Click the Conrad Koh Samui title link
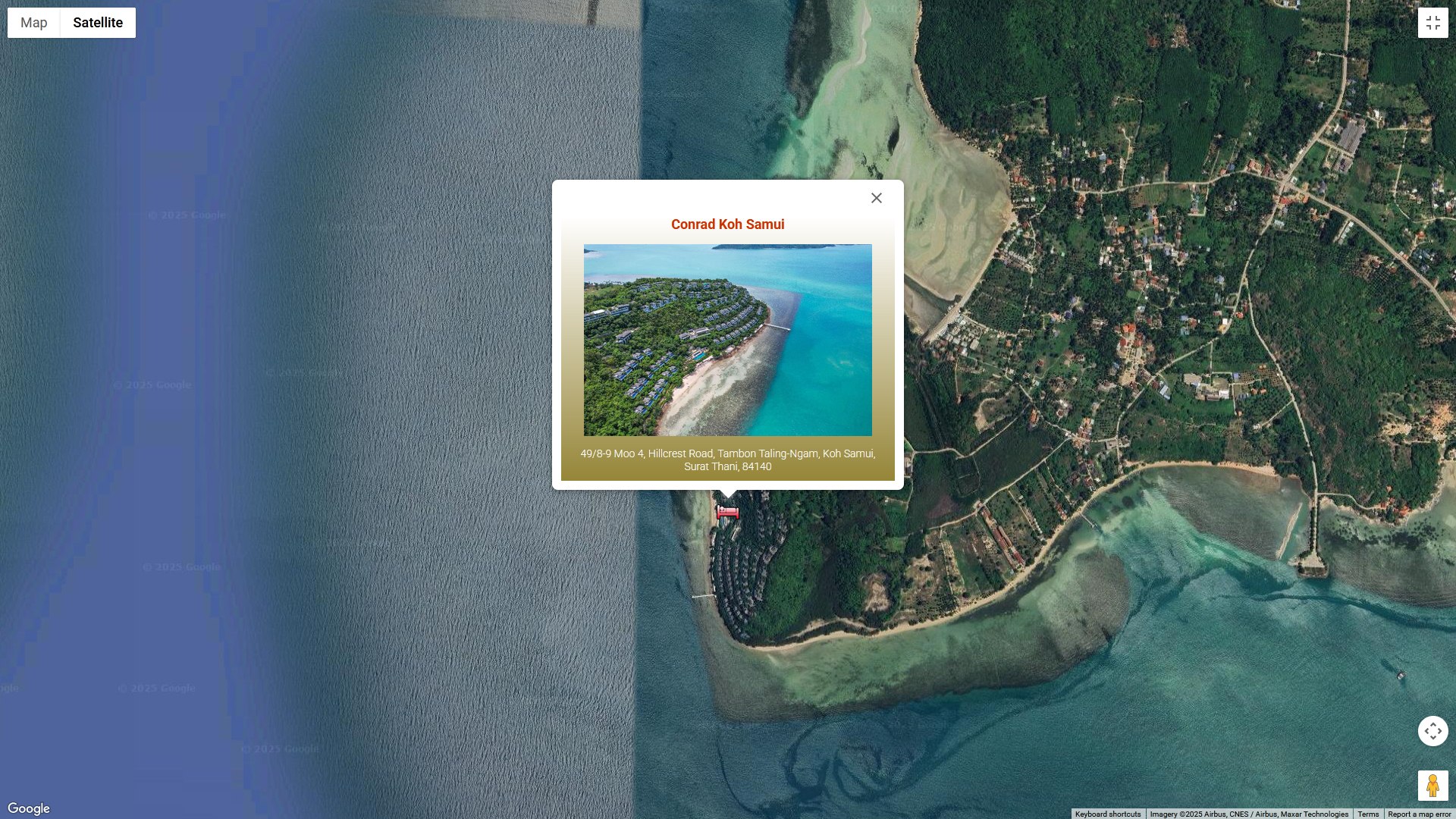This screenshot has height=819, width=1456. 727,224
